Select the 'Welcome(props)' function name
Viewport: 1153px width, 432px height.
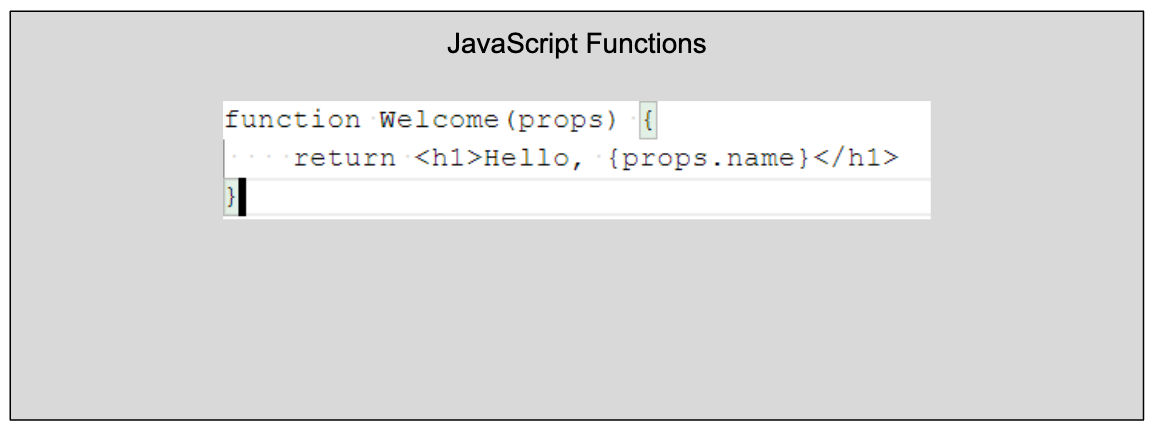(x=499, y=120)
